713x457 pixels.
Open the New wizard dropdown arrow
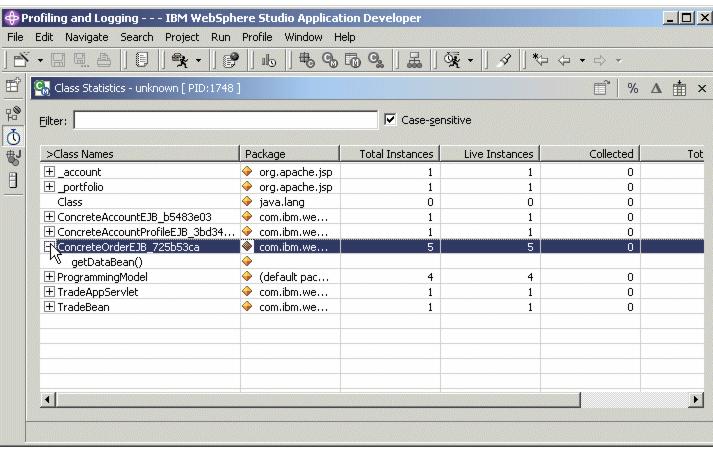[40, 60]
